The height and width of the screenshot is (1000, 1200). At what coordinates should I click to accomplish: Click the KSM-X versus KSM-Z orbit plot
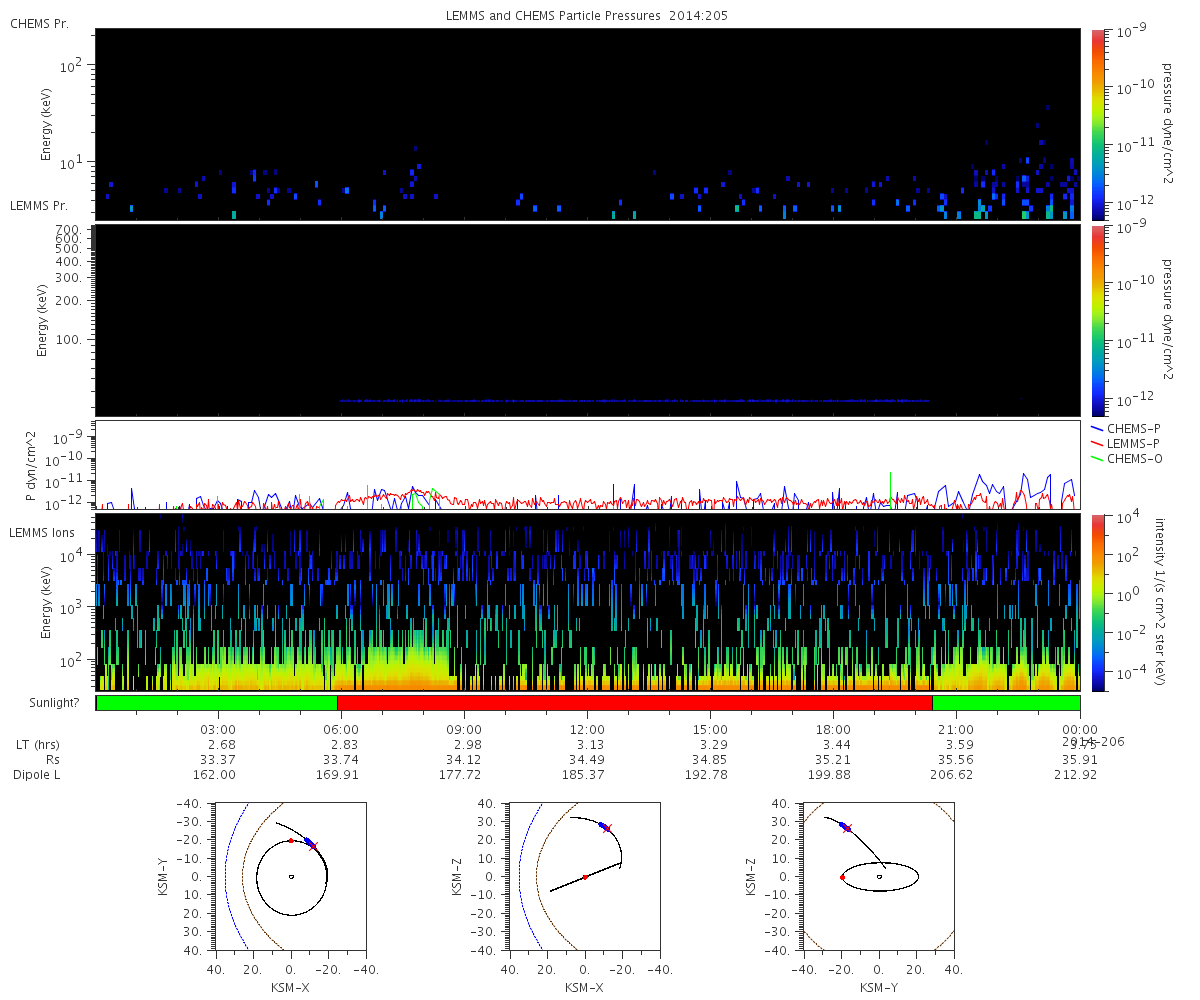(584, 876)
